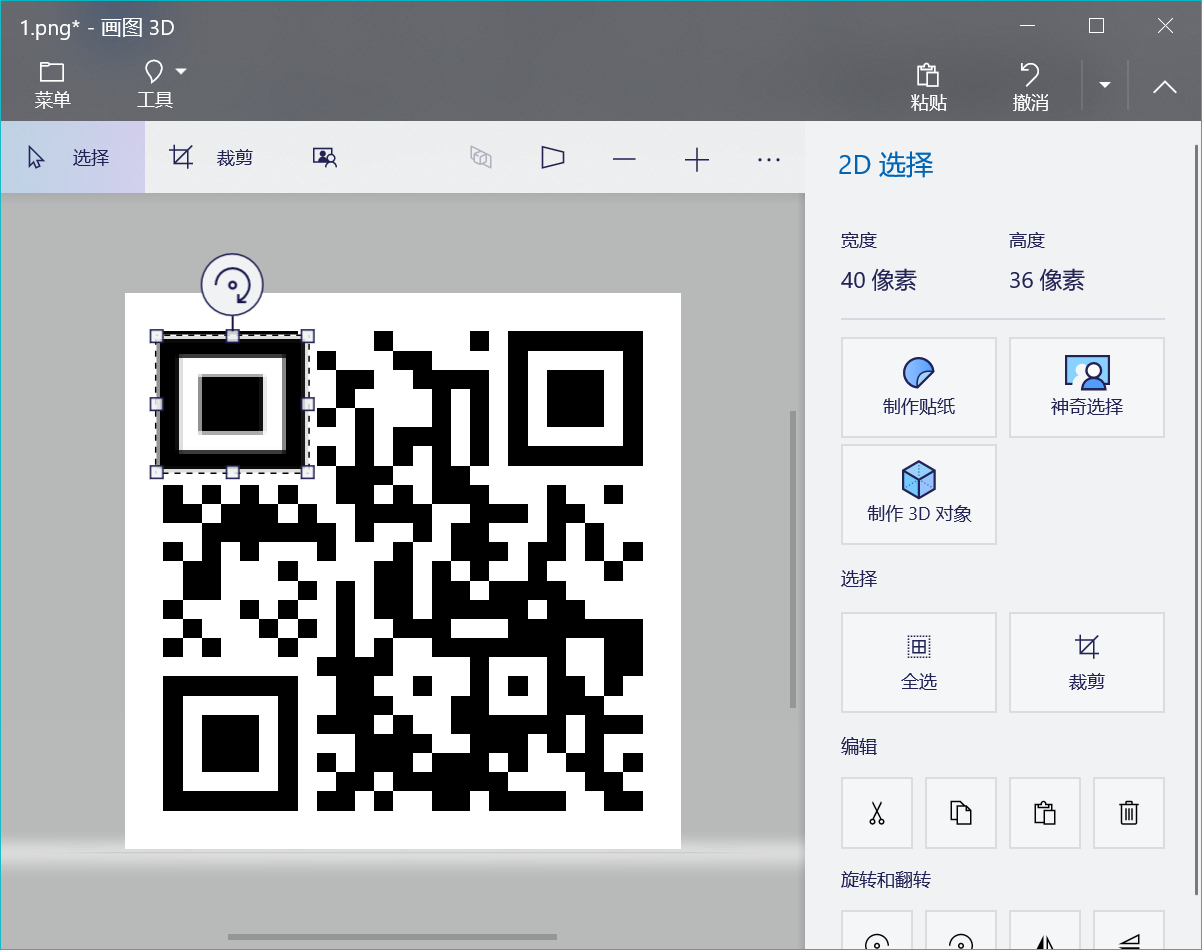The height and width of the screenshot is (950, 1202).
Task: Activate the 选择 selection tool
Action: click(x=73, y=157)
